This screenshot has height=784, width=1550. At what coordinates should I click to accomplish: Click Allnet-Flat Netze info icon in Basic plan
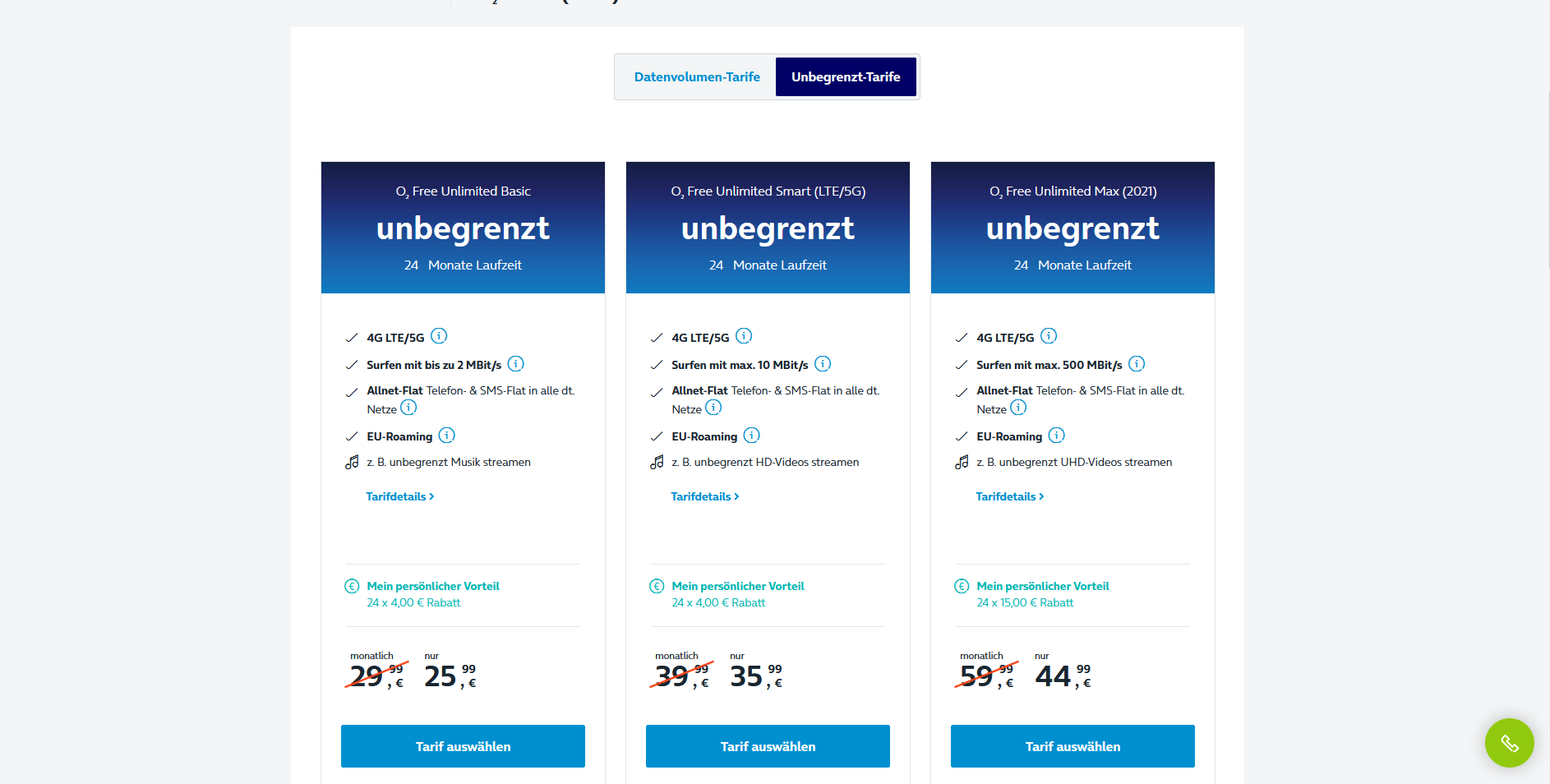(408, 408)
